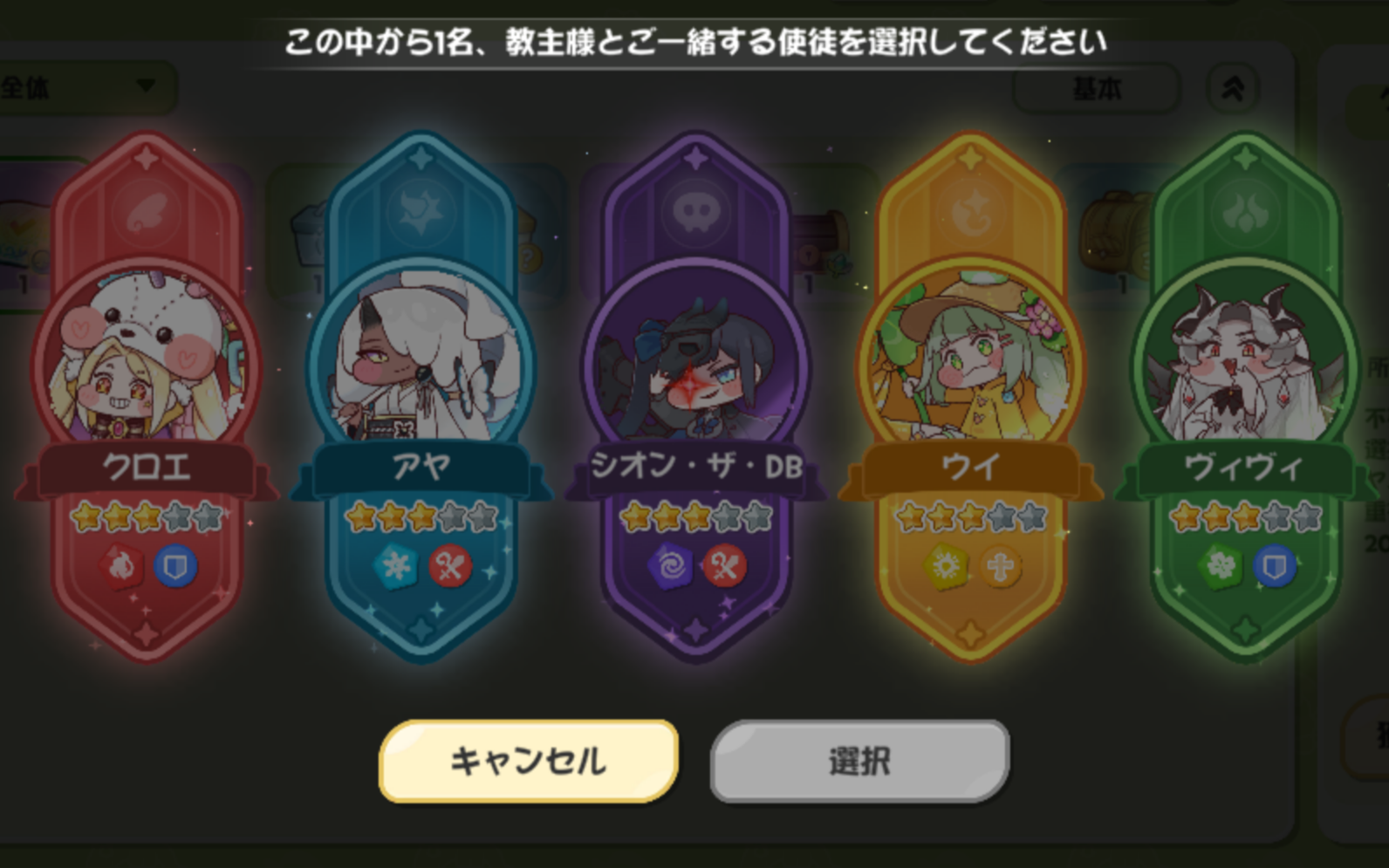Viewport: 1389px width, 868px height.
Task: Click the キャンセル button
Action: coord(528,761)
